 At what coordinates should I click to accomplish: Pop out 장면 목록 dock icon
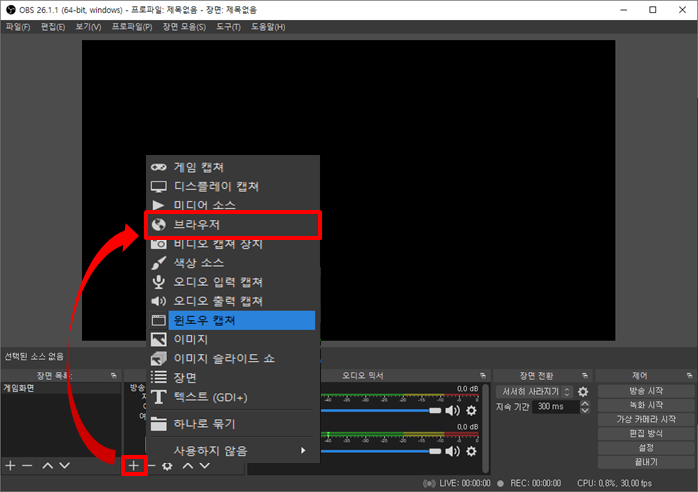114,376
